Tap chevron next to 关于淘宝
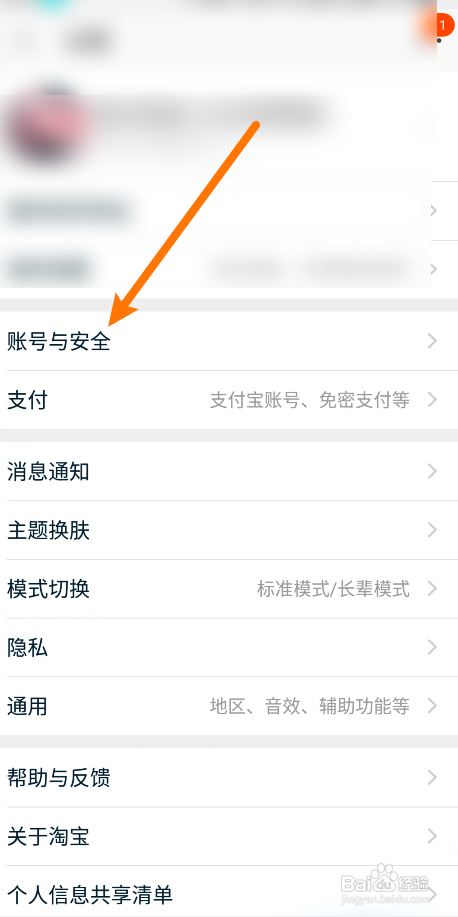Viewport: 458px width, 917px height. 432,837
